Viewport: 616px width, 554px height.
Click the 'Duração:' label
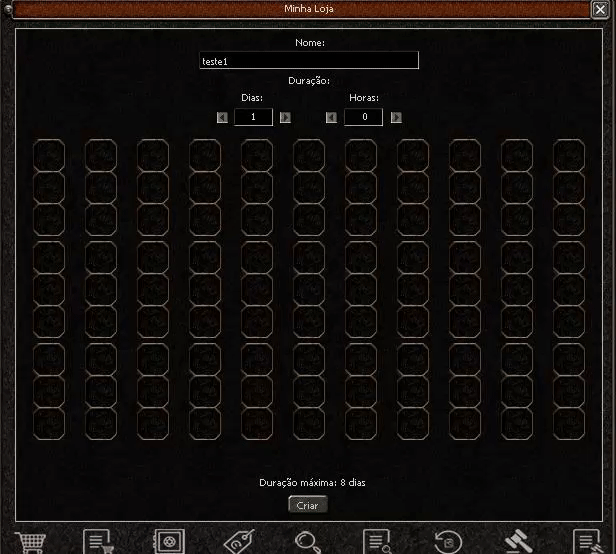pos(309,81)
